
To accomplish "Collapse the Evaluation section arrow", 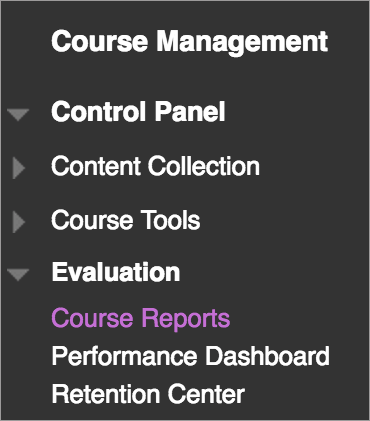I will coord(18,275).
